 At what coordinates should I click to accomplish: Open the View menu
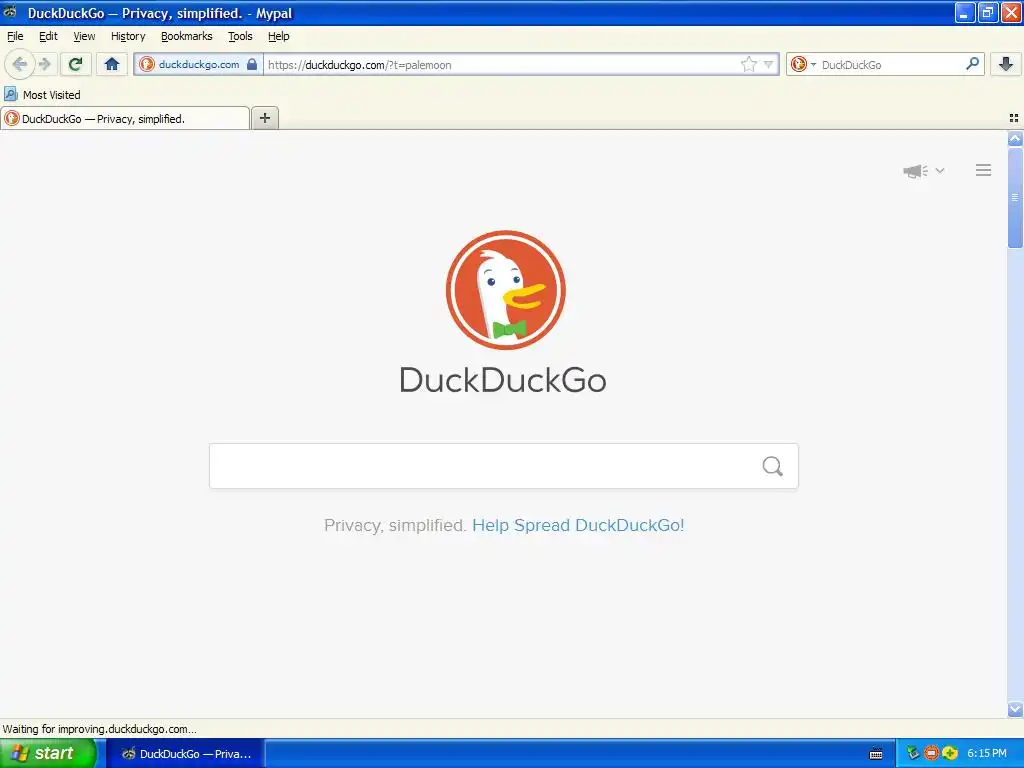[x=84, y=36]
